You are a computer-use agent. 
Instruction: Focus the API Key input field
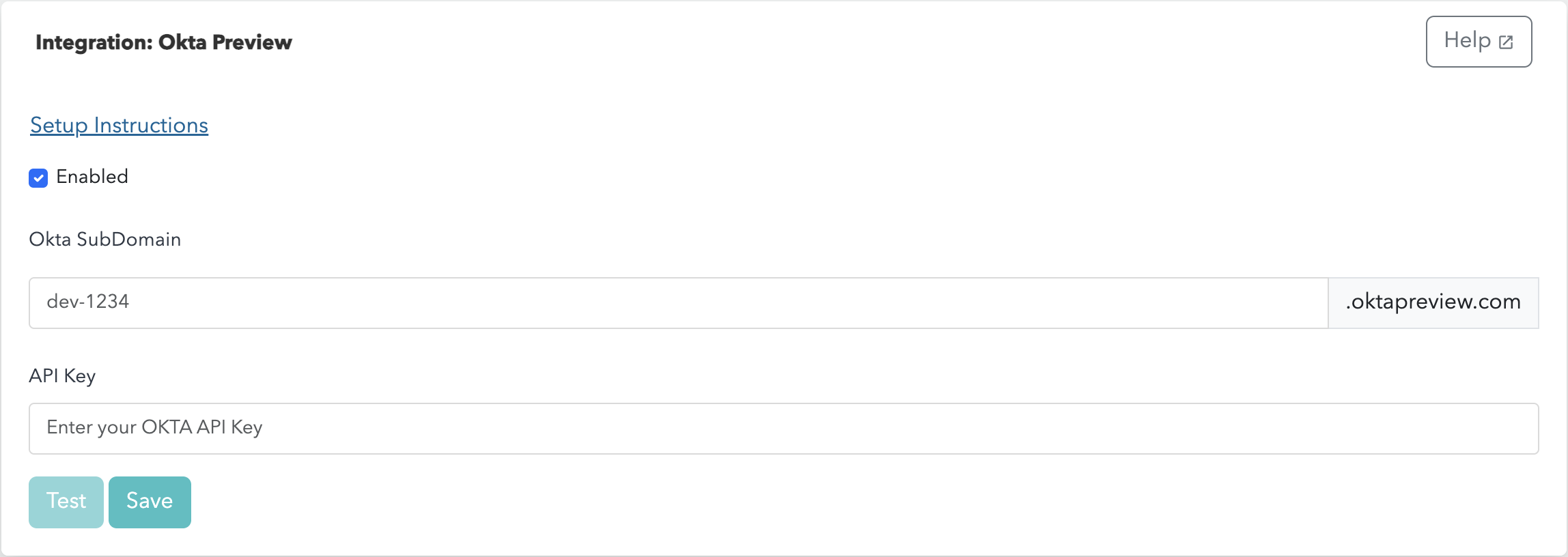coord(783,429)
